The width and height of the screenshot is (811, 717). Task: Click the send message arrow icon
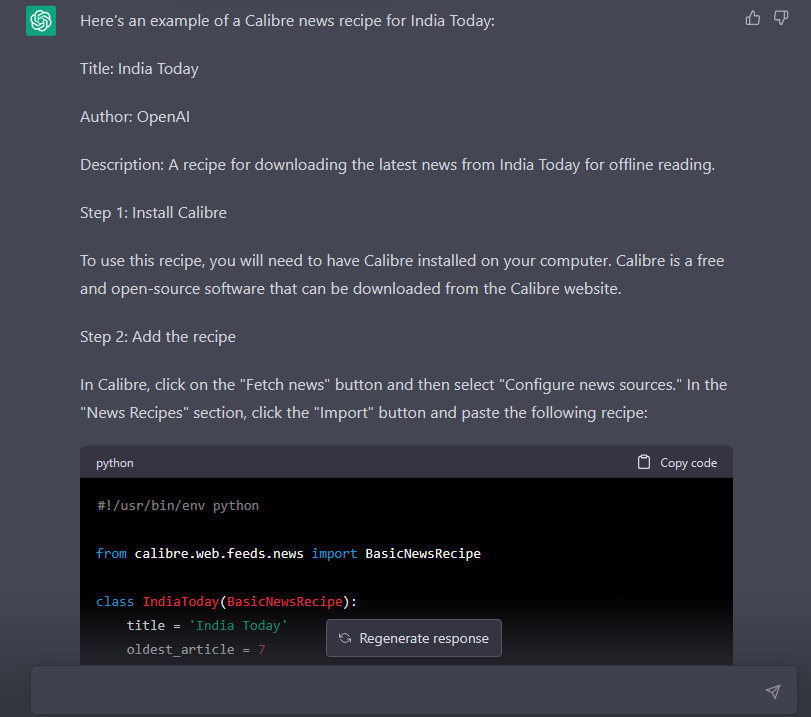coord(773,691)
